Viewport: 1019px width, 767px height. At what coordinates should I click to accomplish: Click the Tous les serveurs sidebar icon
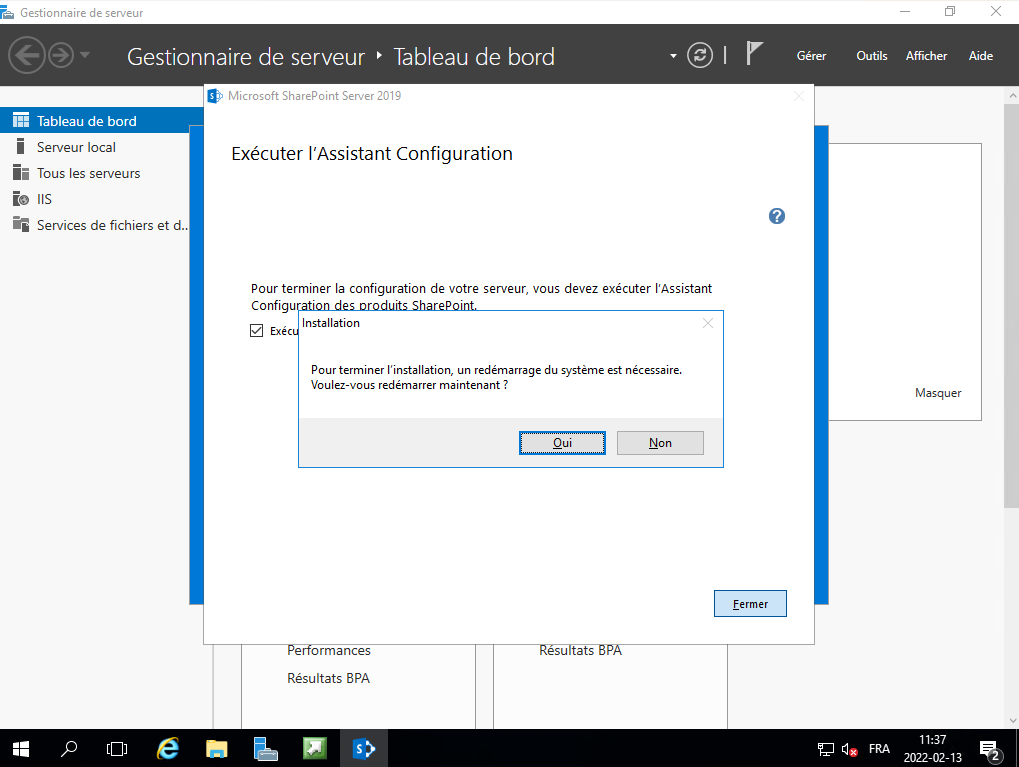pyautogui.click(x=21, y=172)
